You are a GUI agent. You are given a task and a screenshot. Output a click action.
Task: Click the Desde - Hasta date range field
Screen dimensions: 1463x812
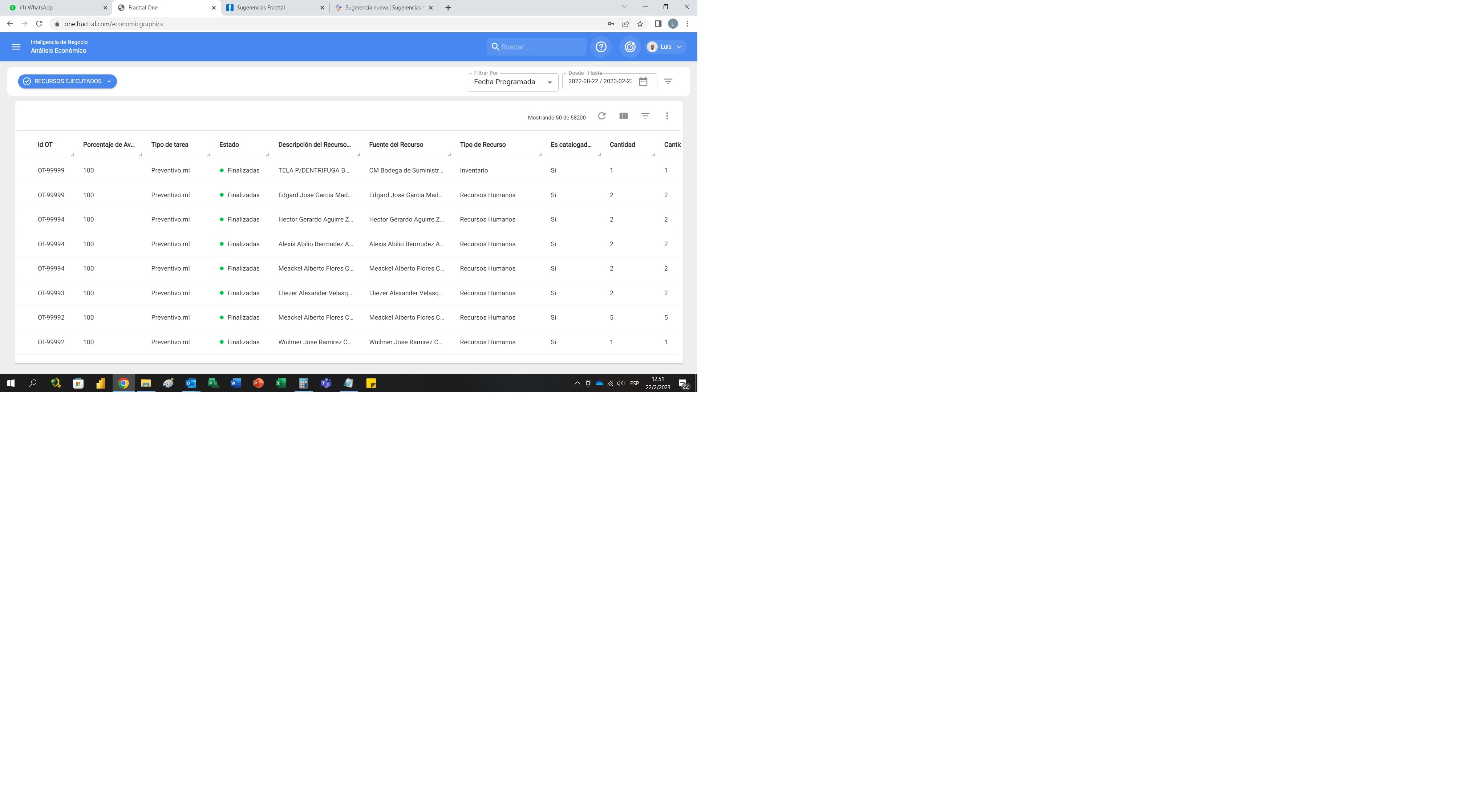[600, 81]
